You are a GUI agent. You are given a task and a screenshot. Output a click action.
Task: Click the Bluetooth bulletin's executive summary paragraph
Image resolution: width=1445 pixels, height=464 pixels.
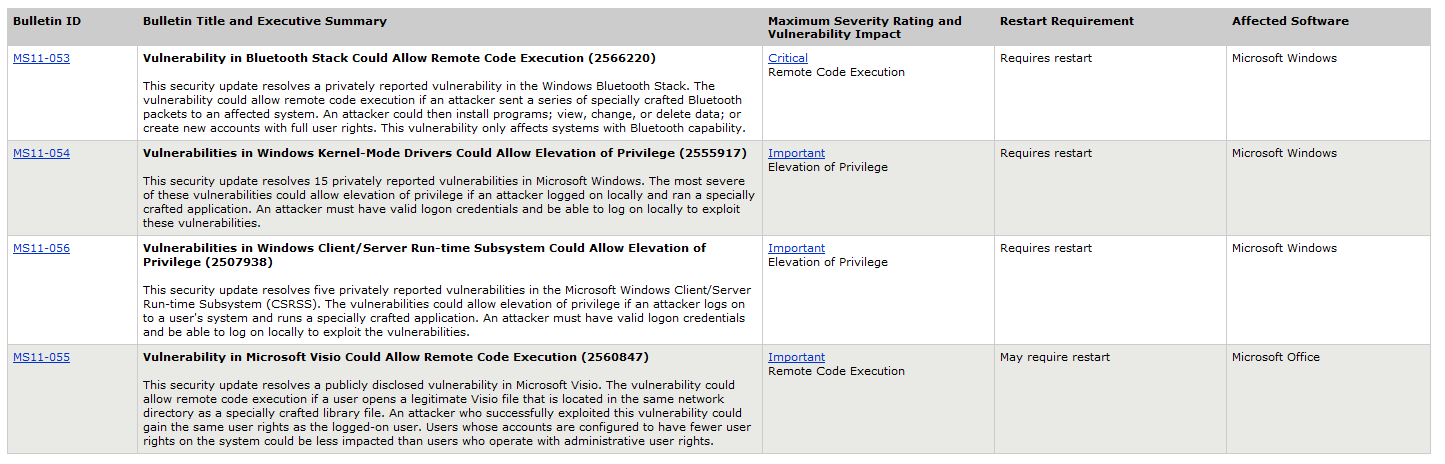[444, 107]
